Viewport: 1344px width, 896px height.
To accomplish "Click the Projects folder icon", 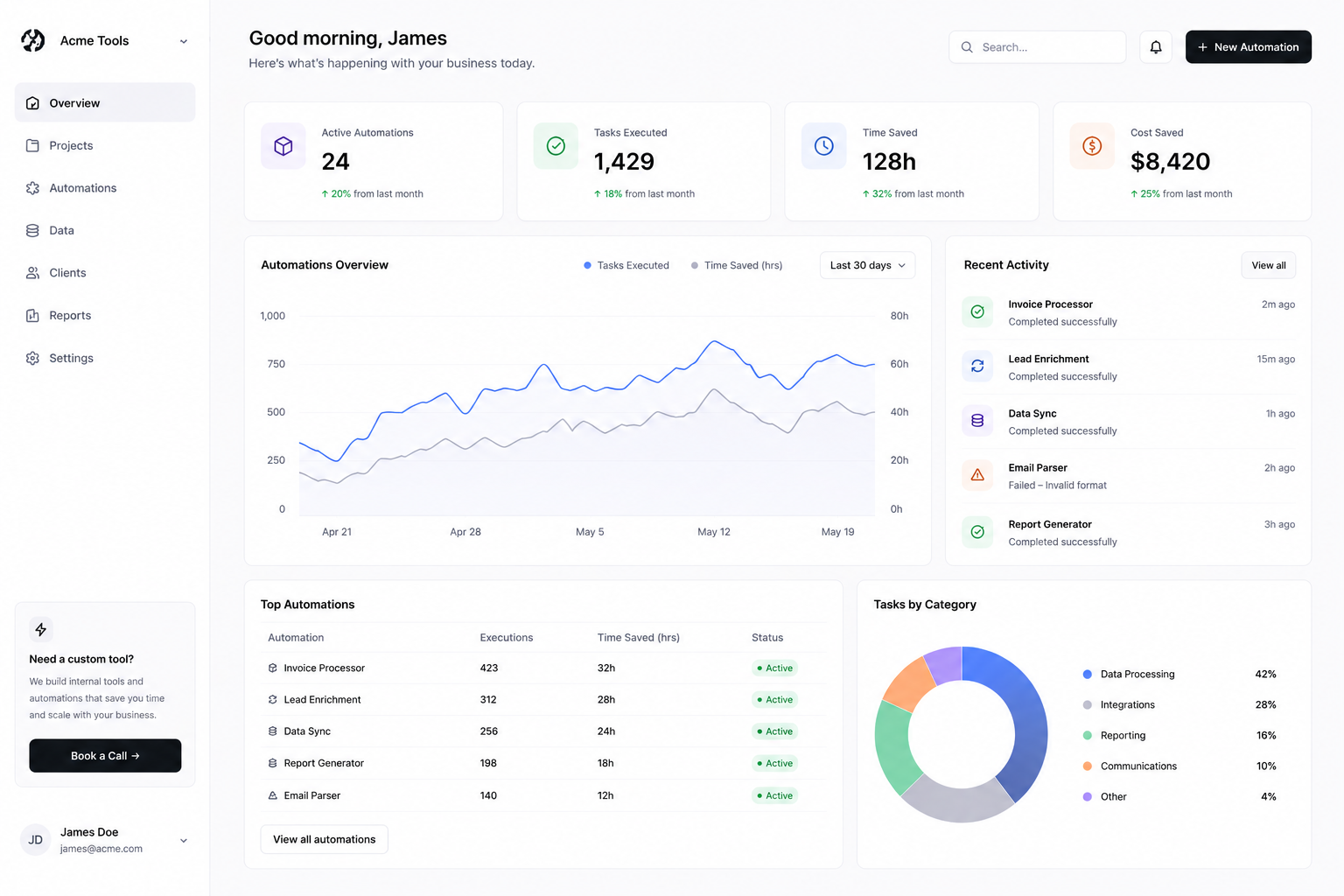I will pos(32,145).
